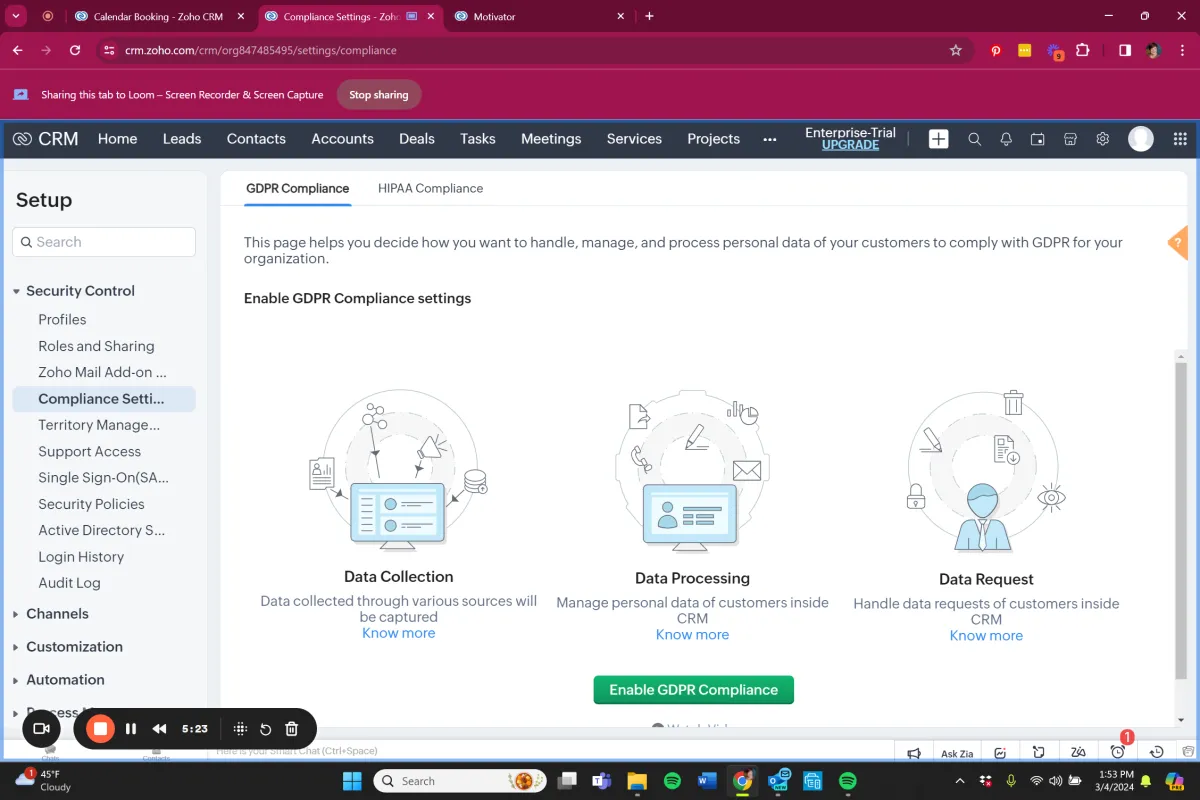Toggle the Loom camera icon

[42, 729]
